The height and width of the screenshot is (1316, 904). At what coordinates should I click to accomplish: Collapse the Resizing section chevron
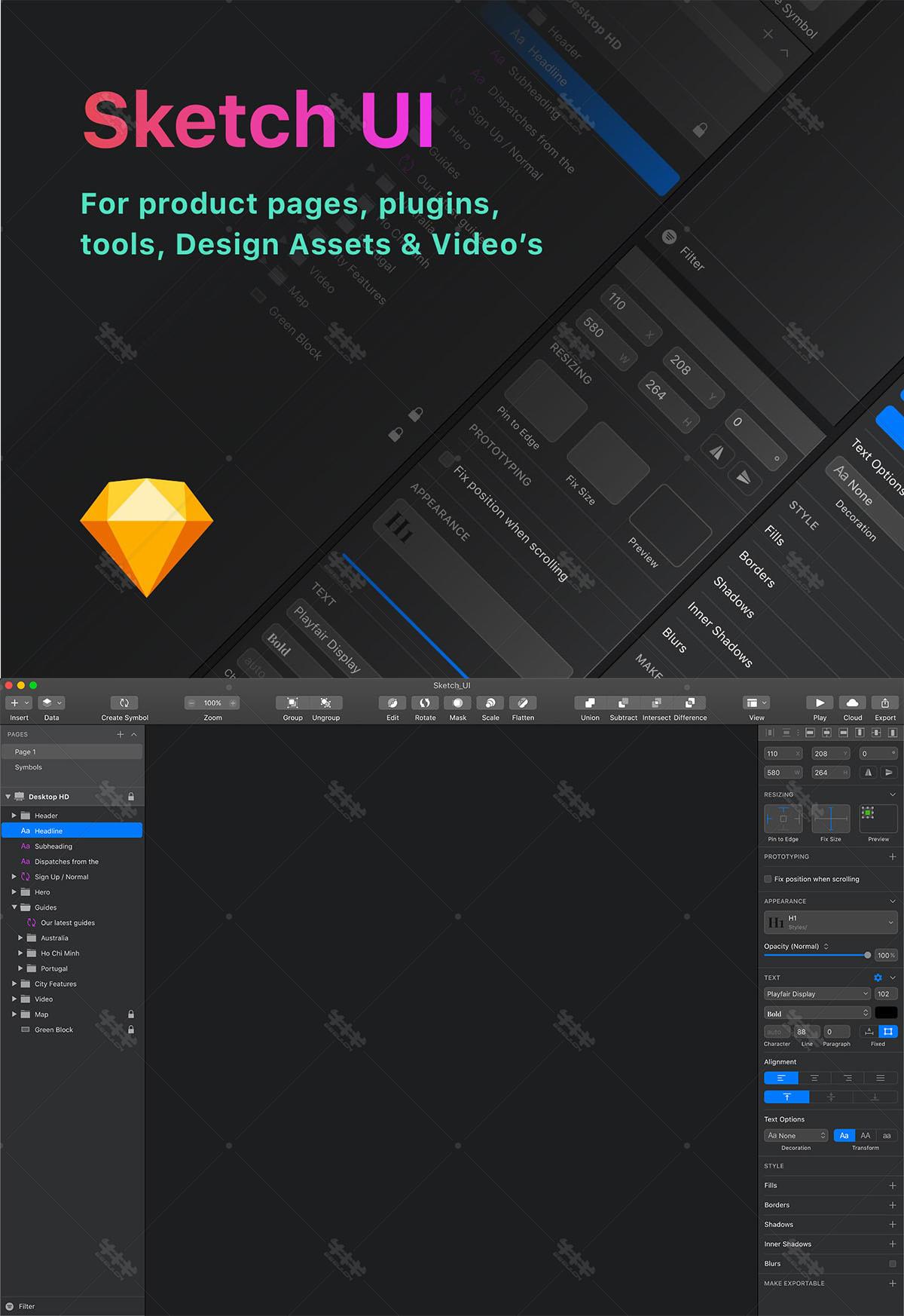tap(893, 794)
